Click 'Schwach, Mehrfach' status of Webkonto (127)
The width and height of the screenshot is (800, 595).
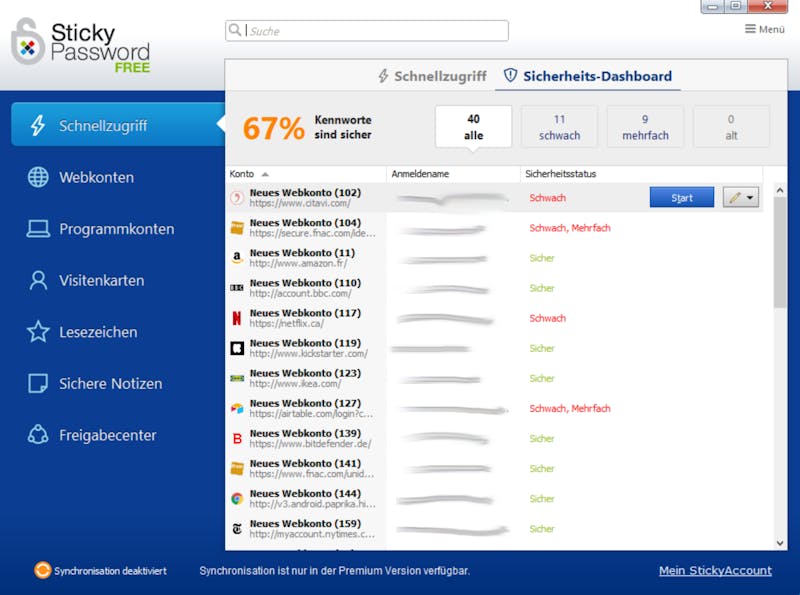[569, 408]
